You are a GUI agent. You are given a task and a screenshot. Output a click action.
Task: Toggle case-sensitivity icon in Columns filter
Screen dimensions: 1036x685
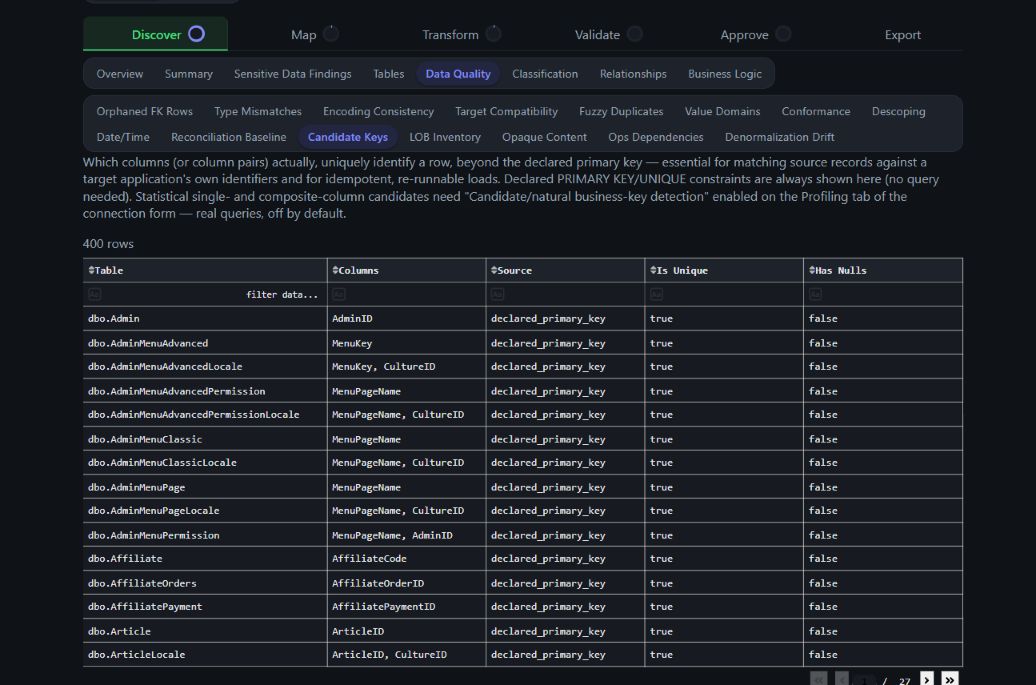click(339, 295)
